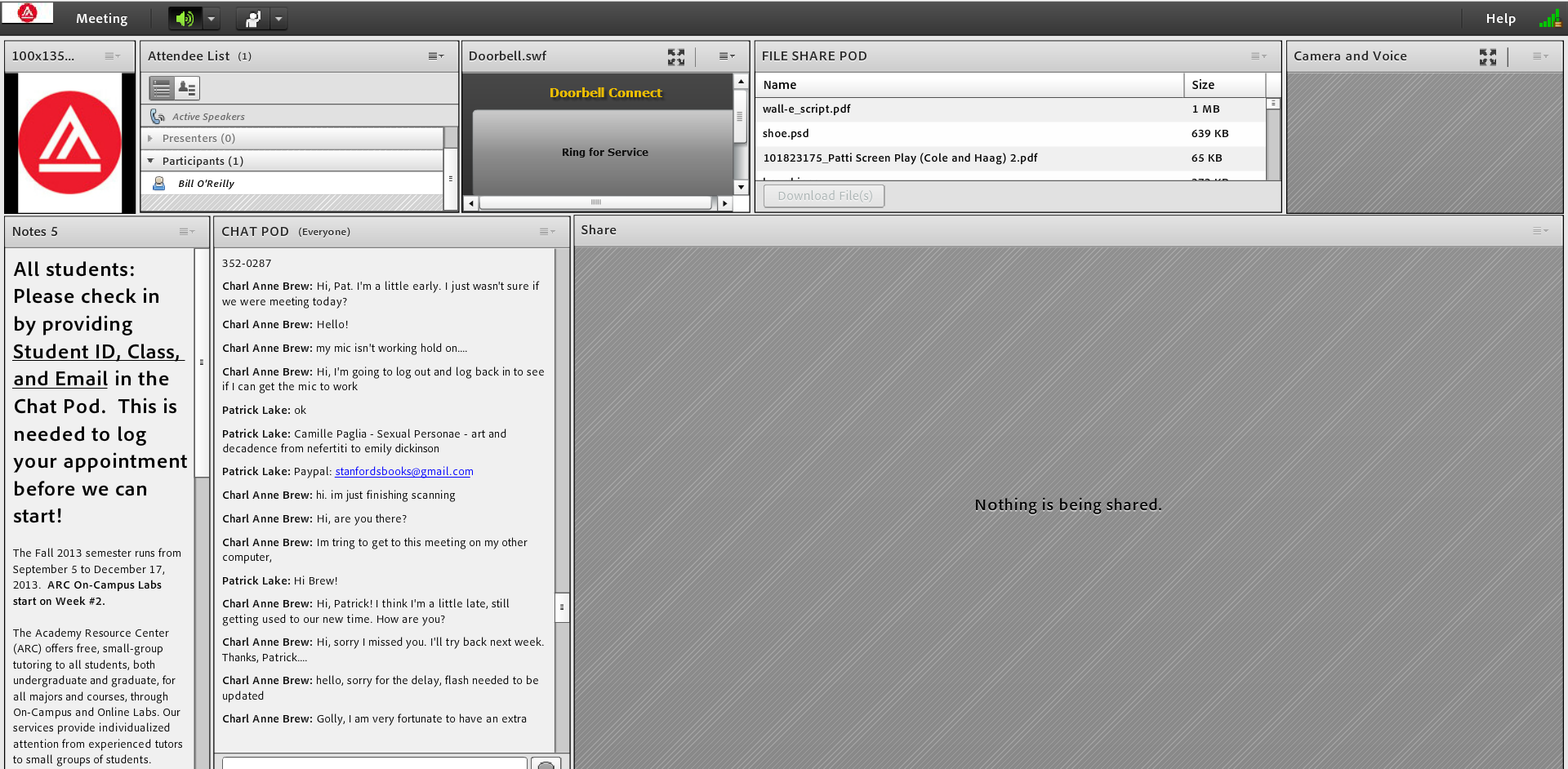Click Doorbell pod scroll left arrow
1568x769 pixels.
pos(470,202)
